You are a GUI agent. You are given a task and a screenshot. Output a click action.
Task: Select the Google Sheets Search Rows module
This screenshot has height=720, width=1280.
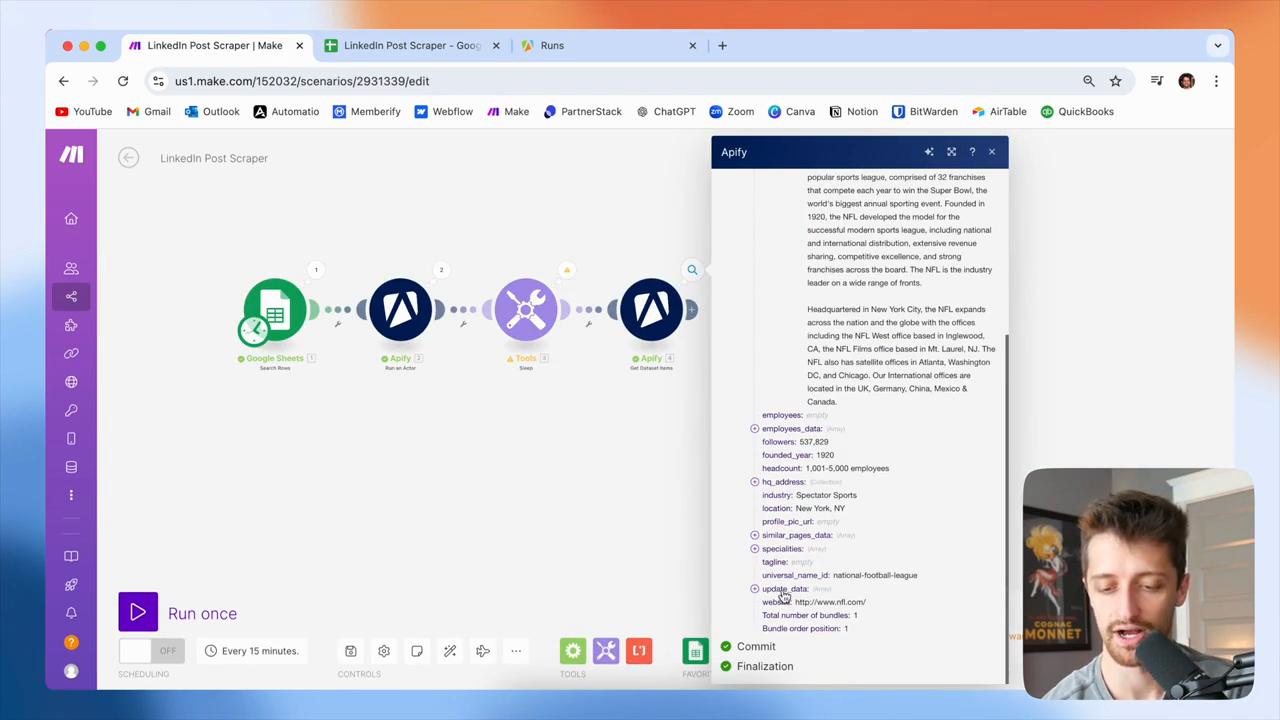[275, 310]
